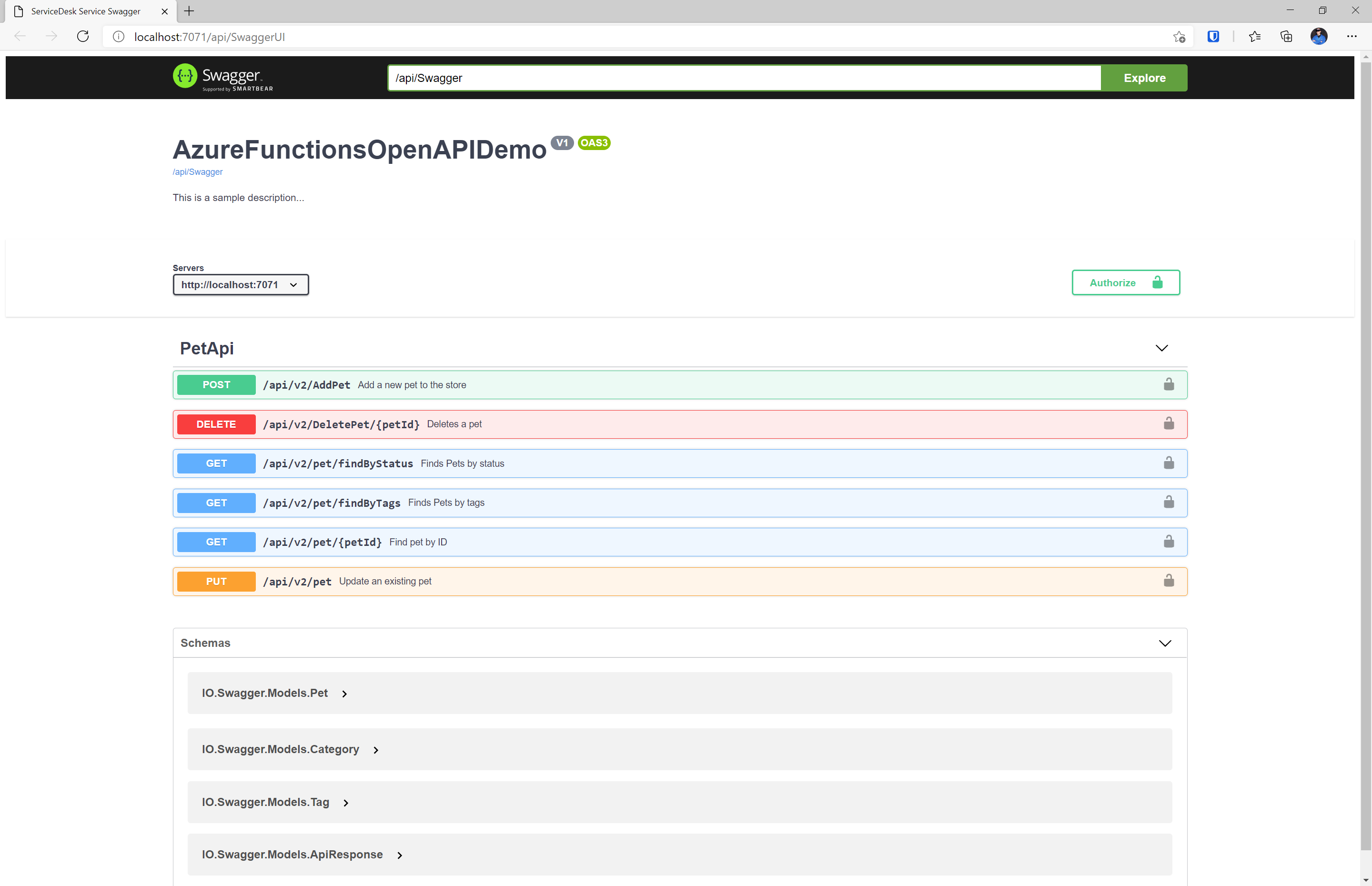Open the browser Collections icon
Image resolution: width=1372 pixels, height=886 pixels.
[1286, 37]
